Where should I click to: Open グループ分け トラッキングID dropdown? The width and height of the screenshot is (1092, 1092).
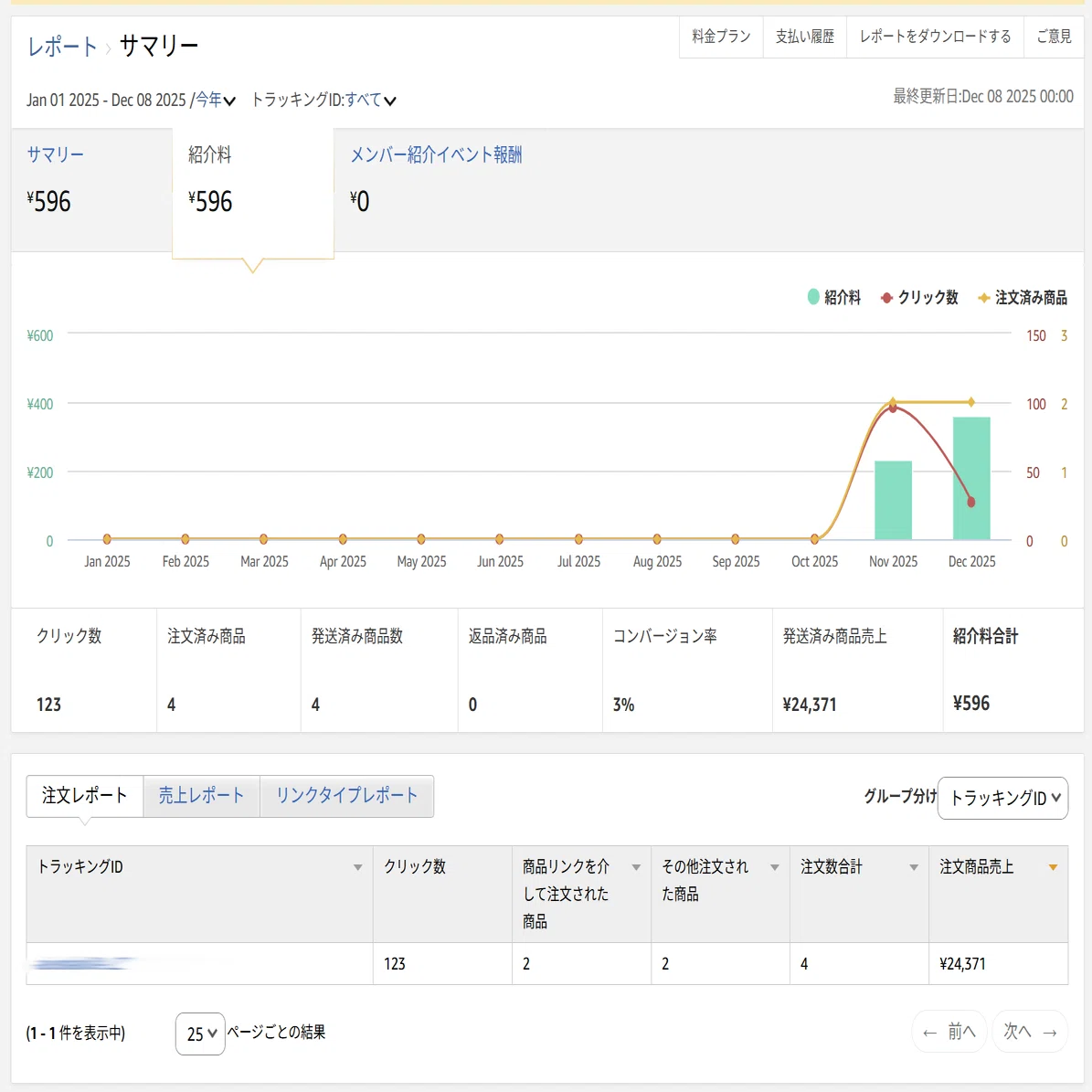(1002, 798)
